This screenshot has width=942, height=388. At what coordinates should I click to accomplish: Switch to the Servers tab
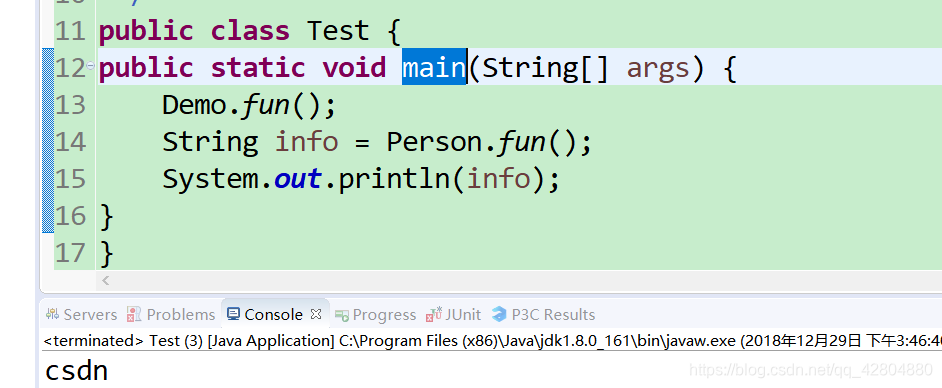click(x=82, y=315)
